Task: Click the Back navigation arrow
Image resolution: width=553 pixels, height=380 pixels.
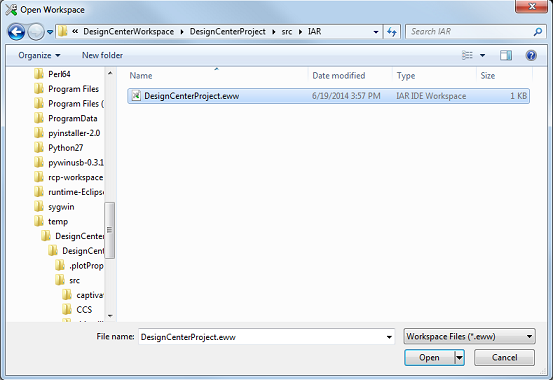Action: tap(16, 32)
